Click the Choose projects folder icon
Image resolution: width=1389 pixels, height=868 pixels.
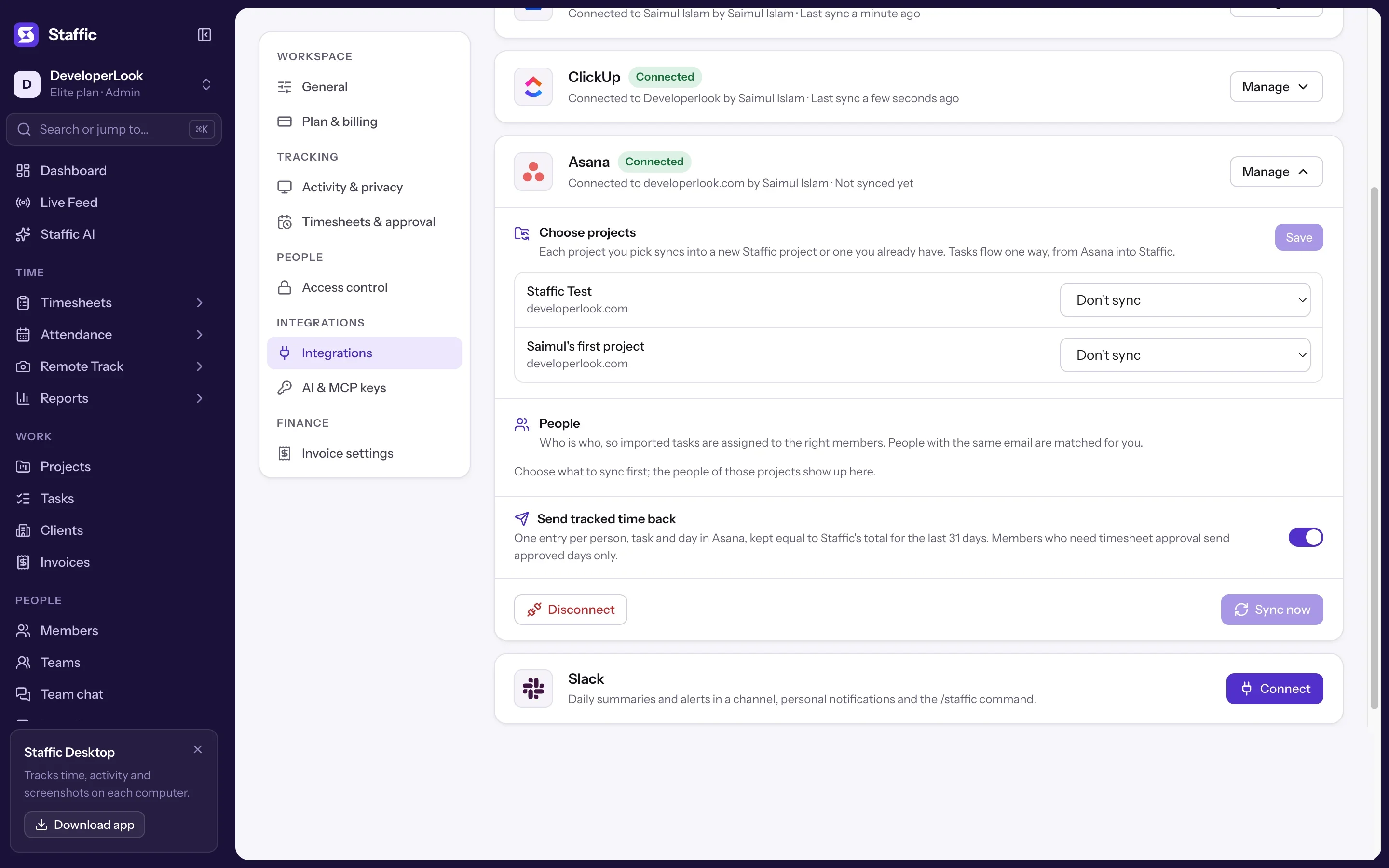click(x=522, y=233)
